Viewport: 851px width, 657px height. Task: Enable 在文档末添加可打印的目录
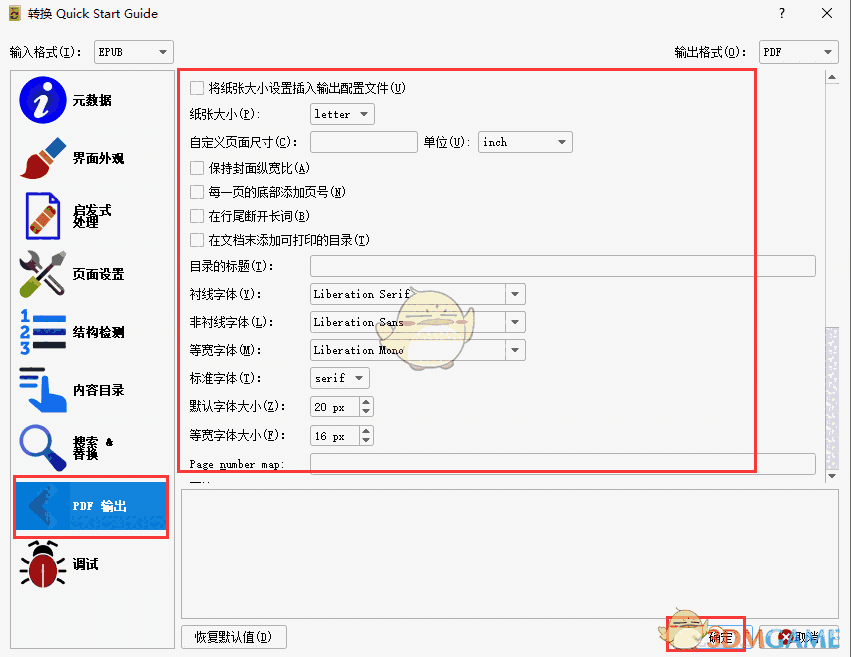click(197, 240)
